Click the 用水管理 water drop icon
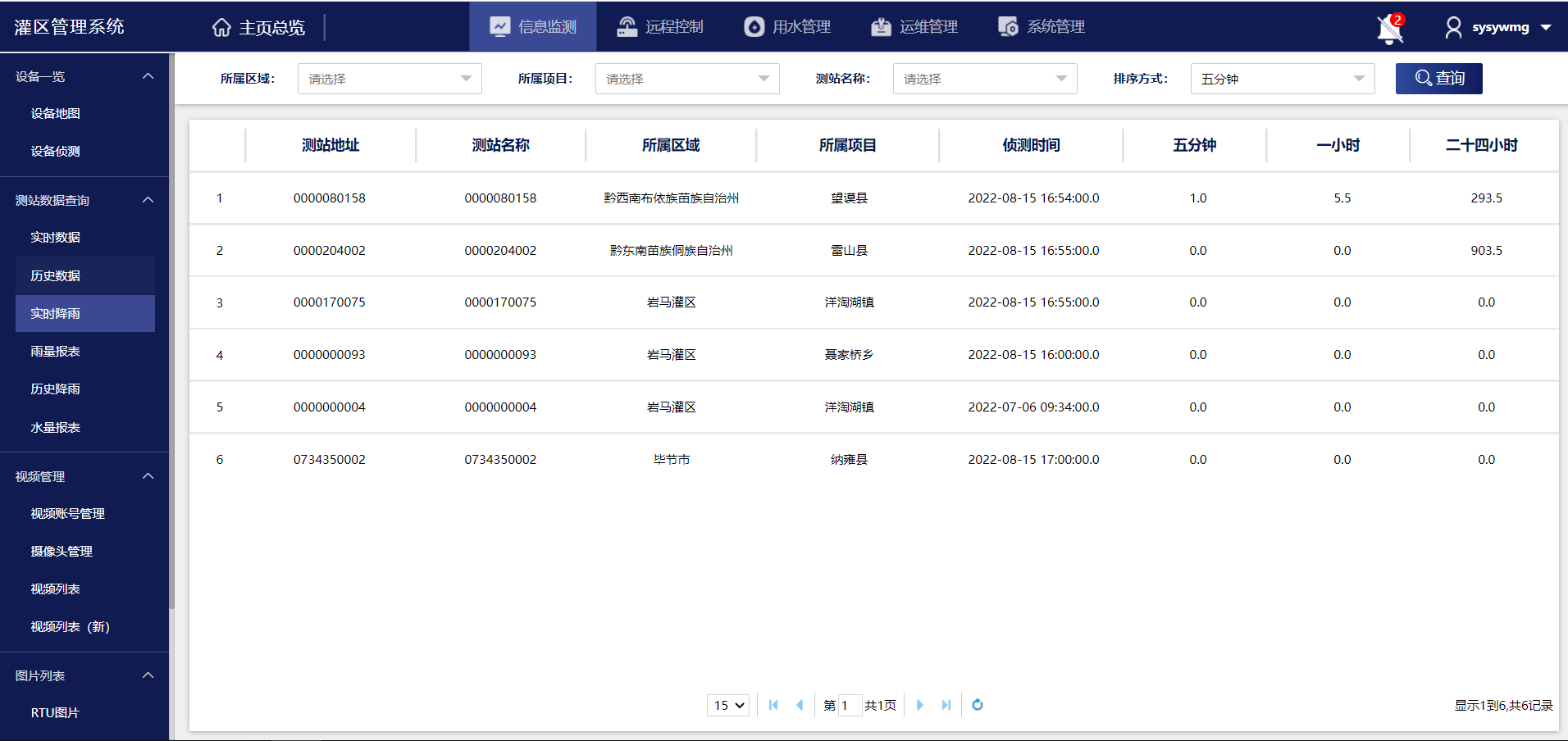Screen dimensions: 1568x741 (x=754, y=26)
